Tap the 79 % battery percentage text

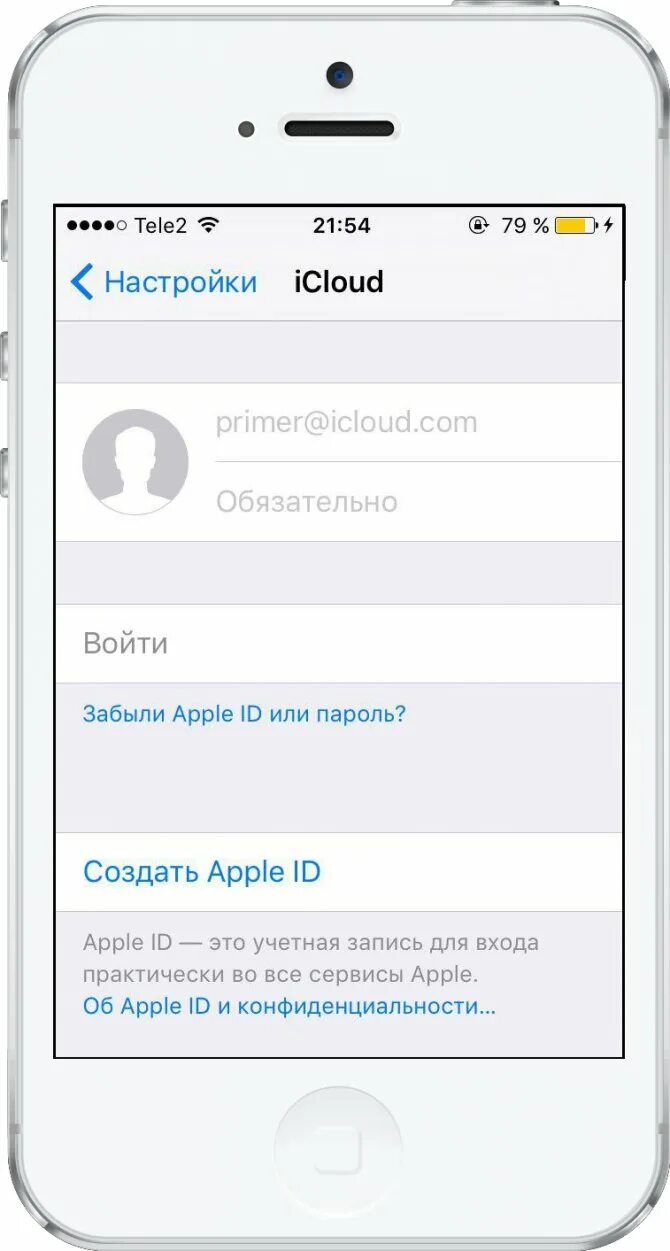click(525, 226)
